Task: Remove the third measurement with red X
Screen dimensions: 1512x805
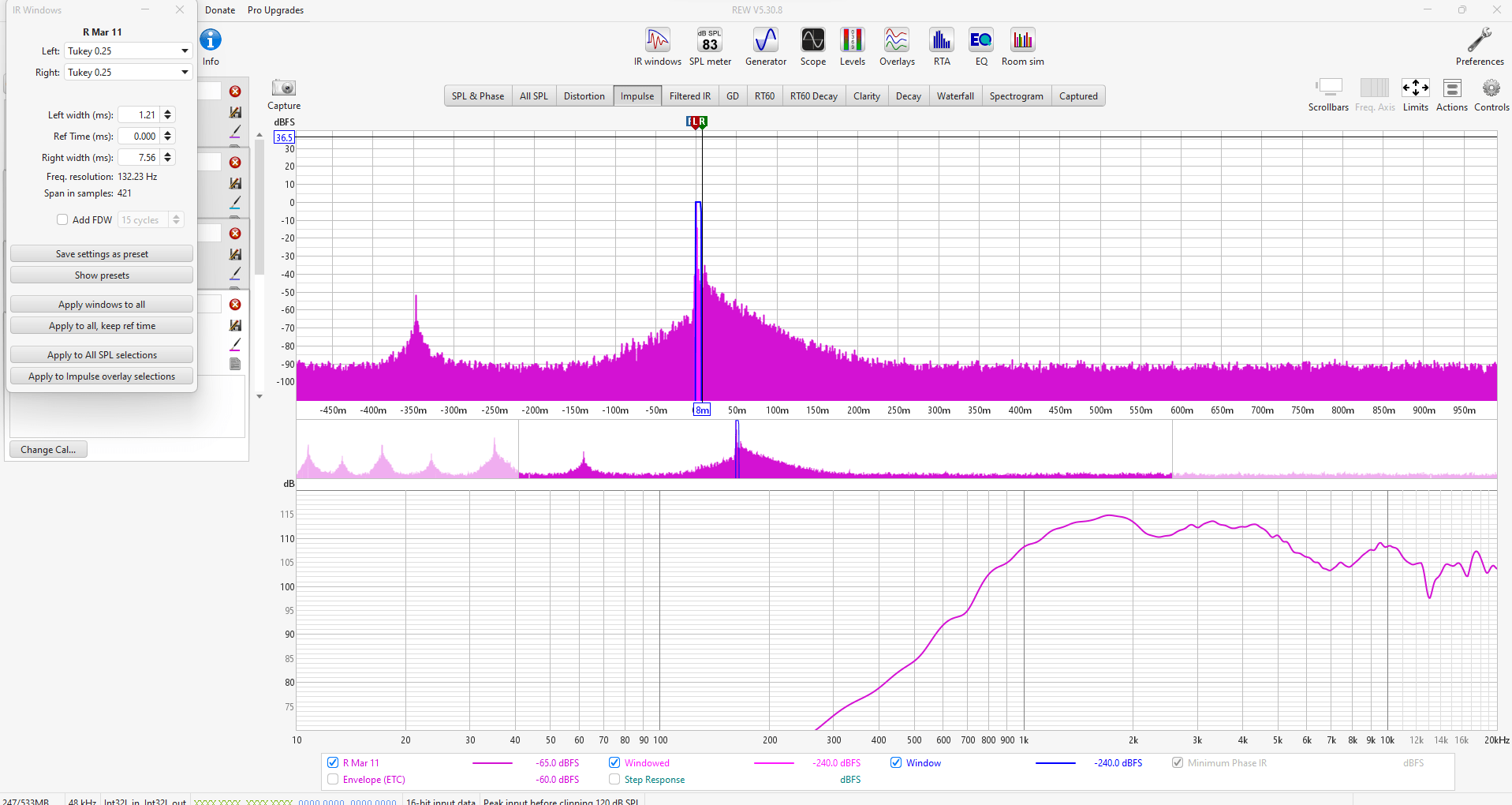Action: (x=235, y=234)
